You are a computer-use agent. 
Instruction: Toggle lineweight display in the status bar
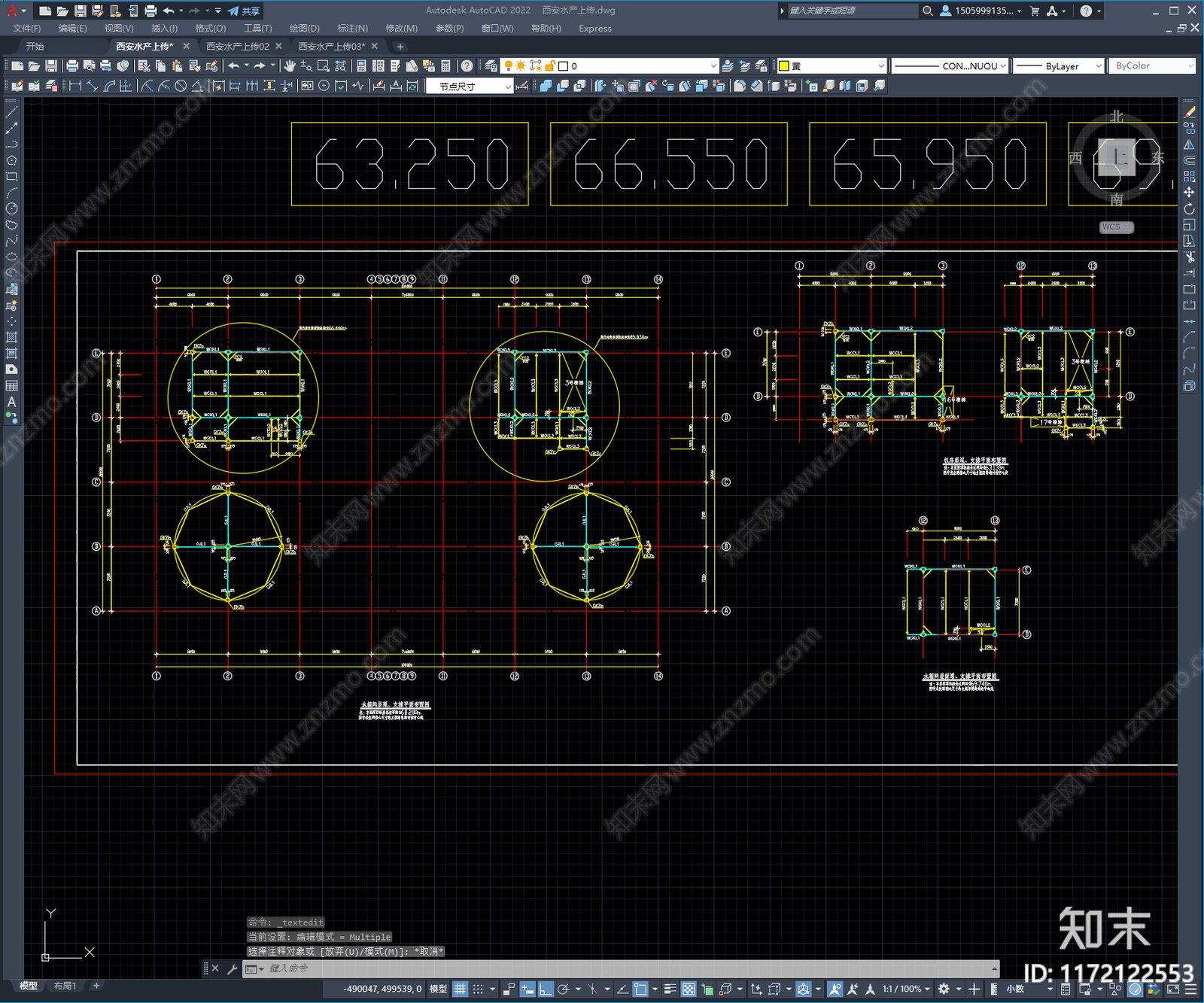670,989
